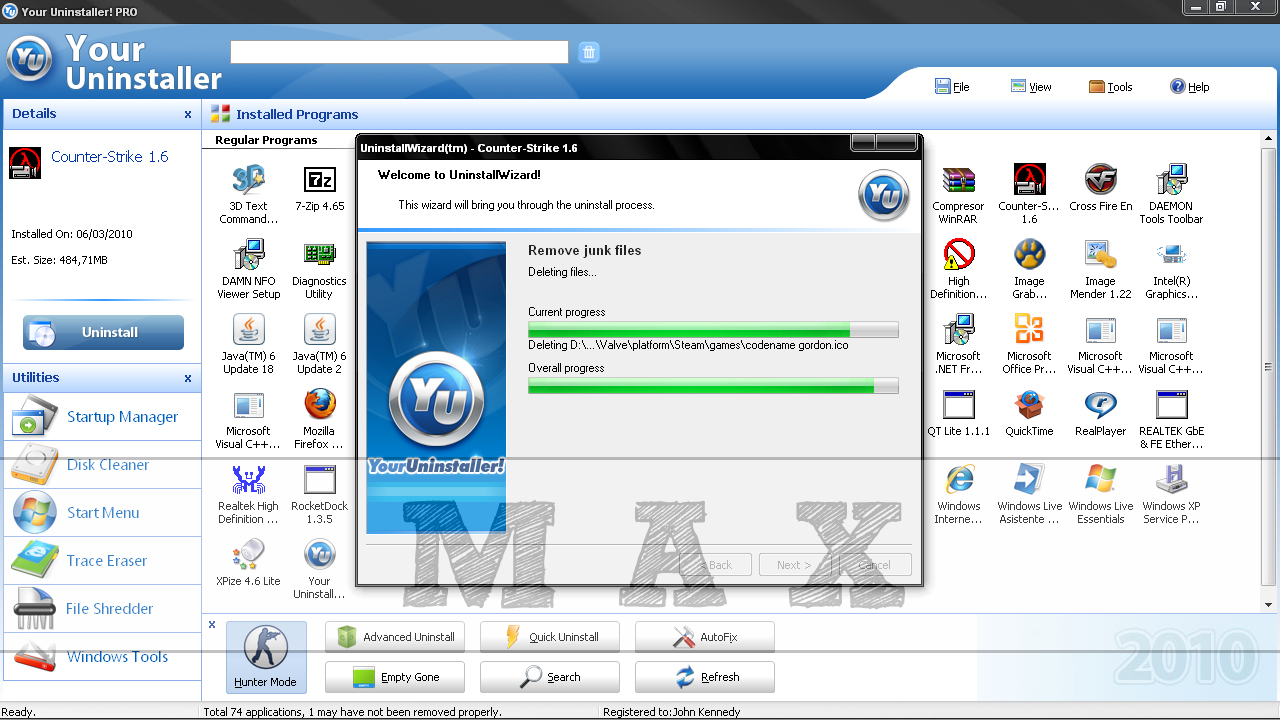Click the Quick Uninstall button
Image resolution: width=1280 pixels, height=720 pixels.
tap(550, 637)
